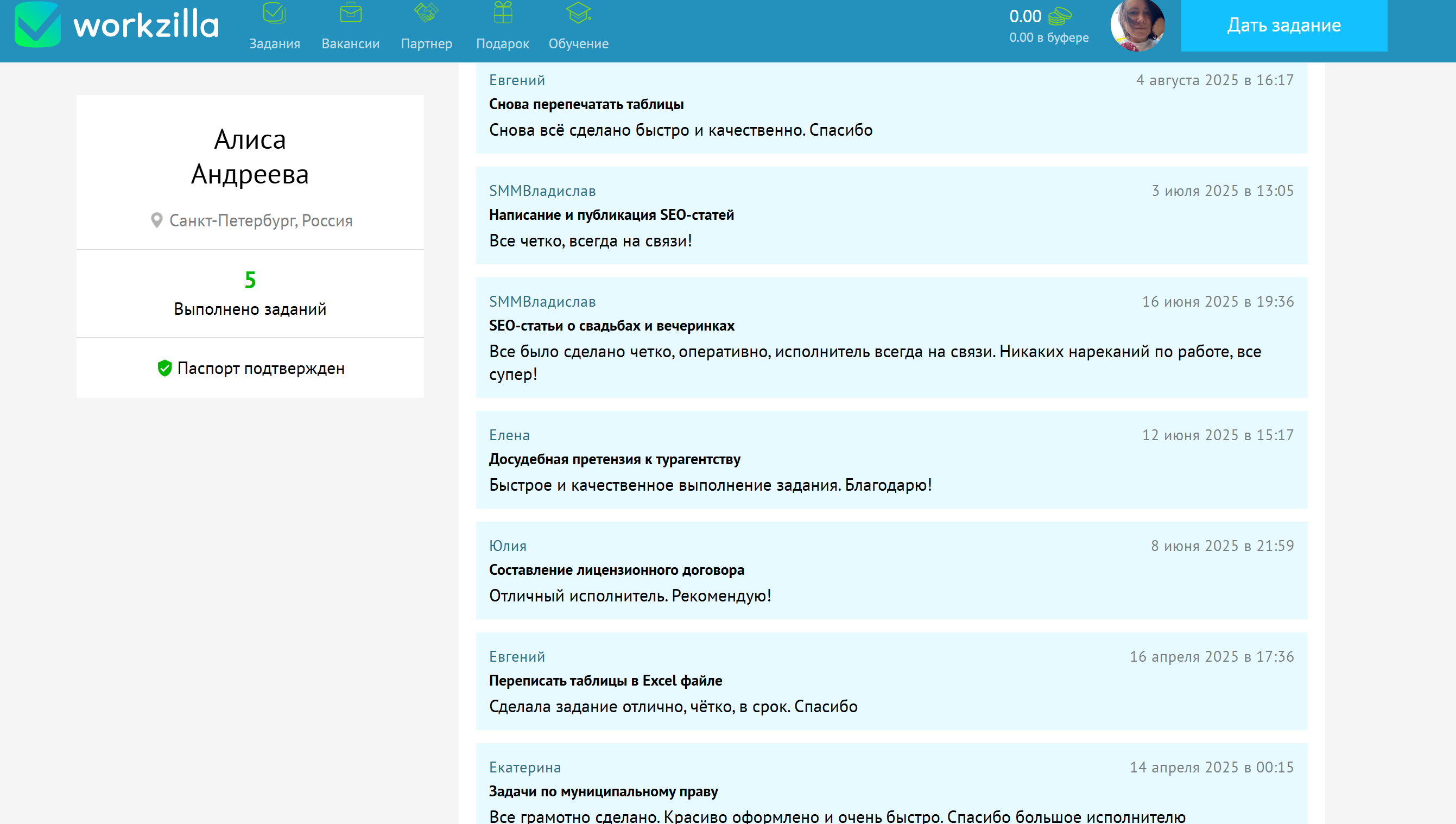Click the location pin near Санкт-Петербург

(x=157, y=220)
